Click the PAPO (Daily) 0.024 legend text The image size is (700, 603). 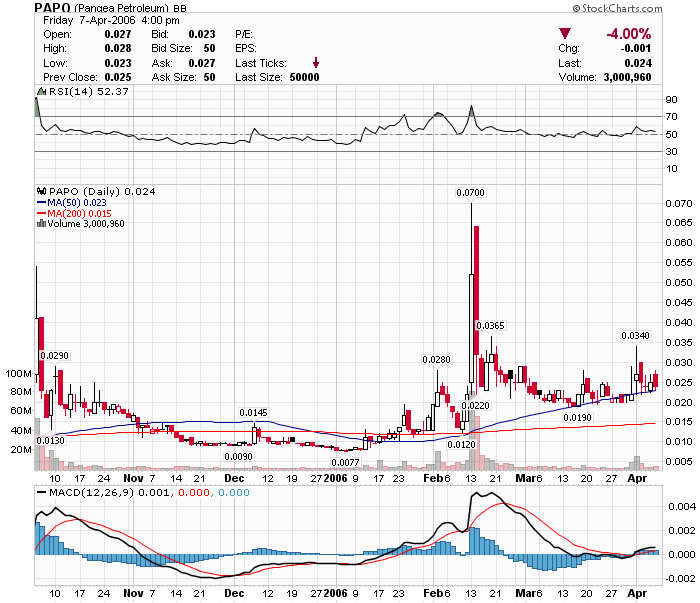coord(102,191)
